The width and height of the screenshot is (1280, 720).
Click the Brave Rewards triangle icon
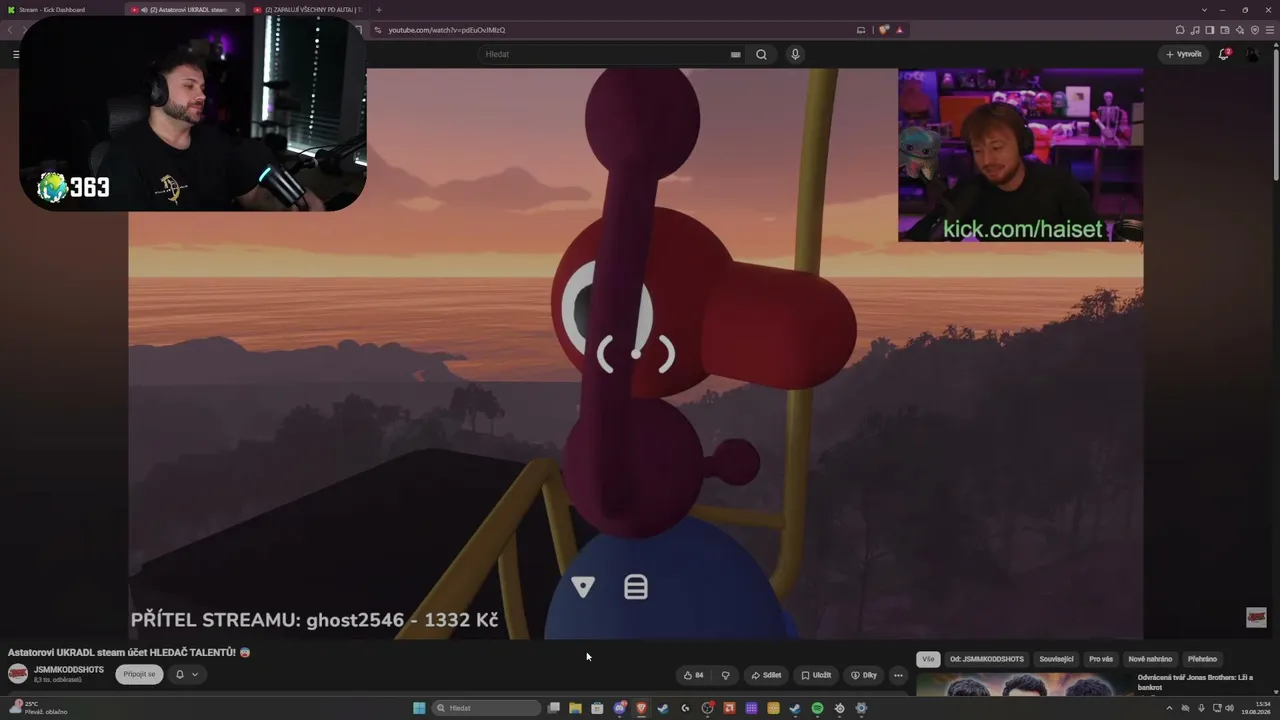tap(899, 30)
